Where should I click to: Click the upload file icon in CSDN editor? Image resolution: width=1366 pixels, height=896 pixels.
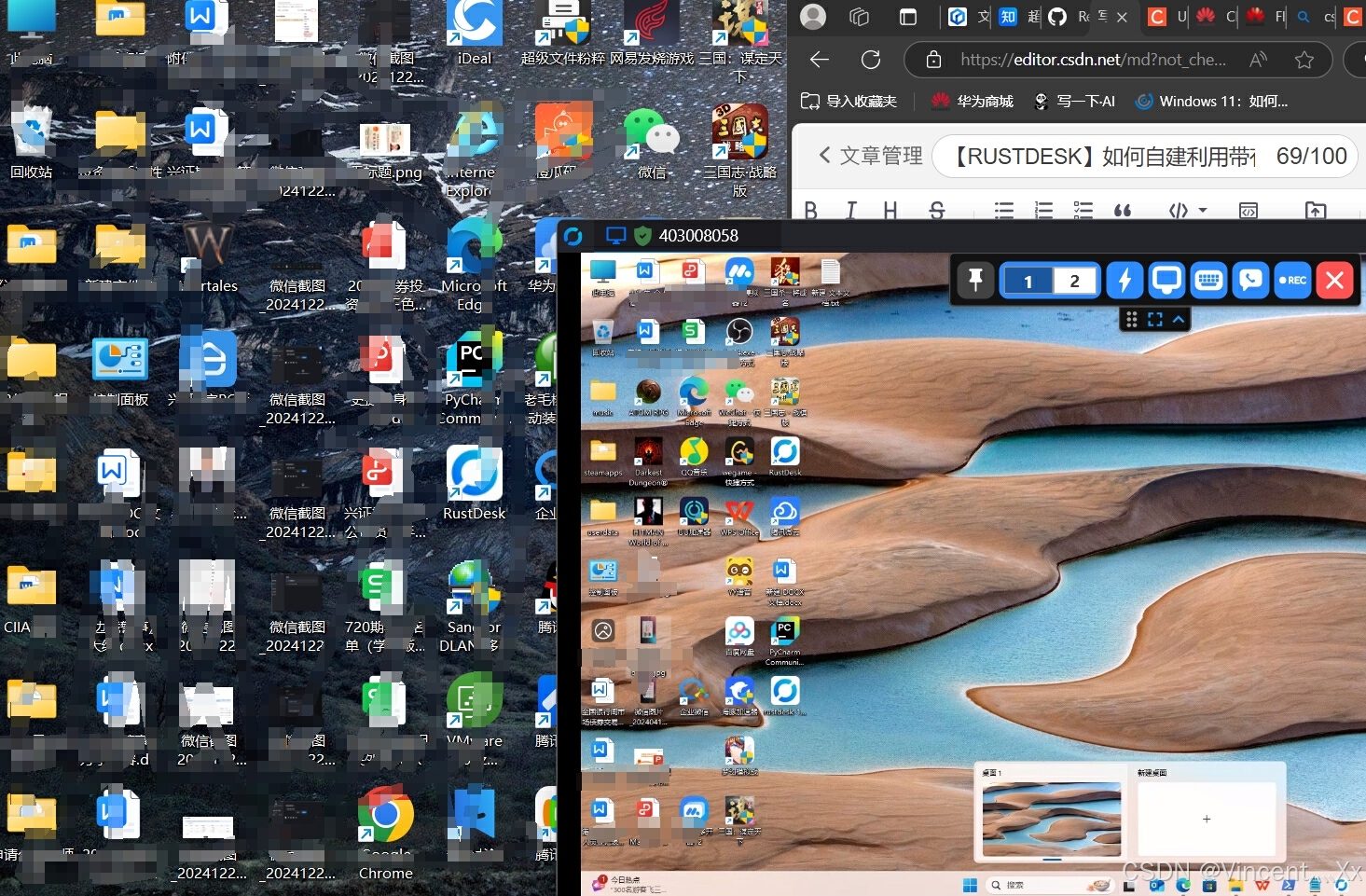tap(1316, 211)
